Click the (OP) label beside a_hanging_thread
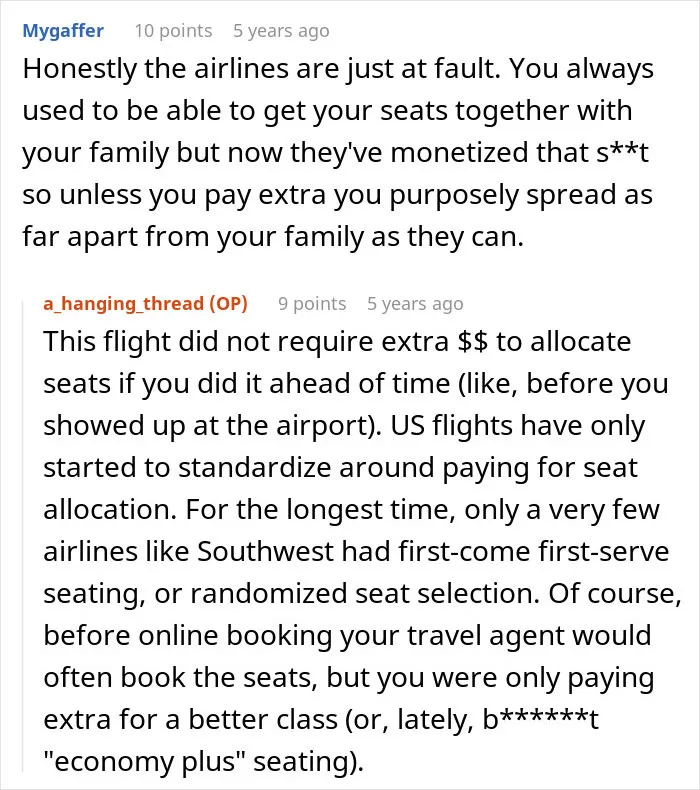This screenshot has height=790, width=700. coord(228,304)
